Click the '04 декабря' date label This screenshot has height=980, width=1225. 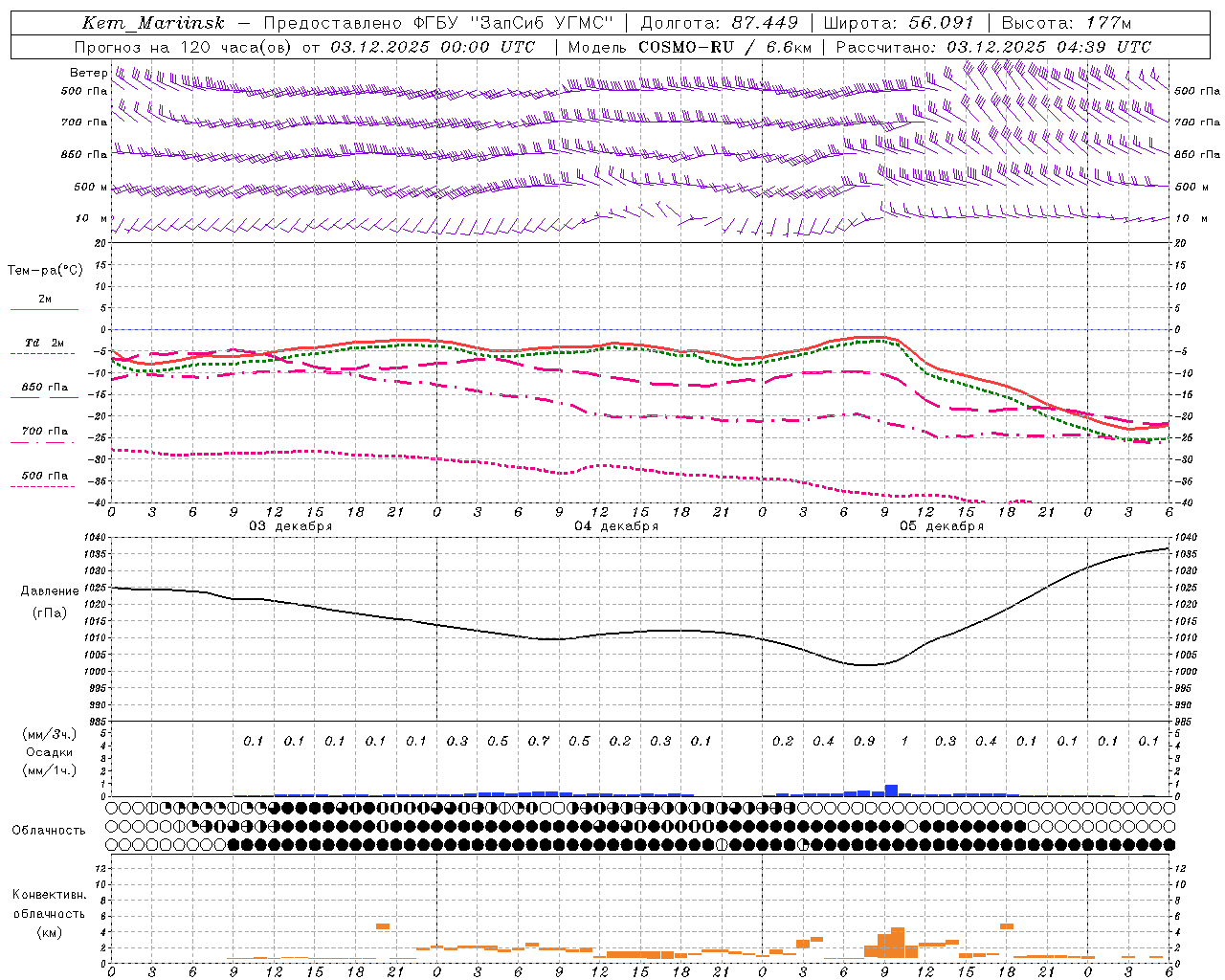pos(616,526)
